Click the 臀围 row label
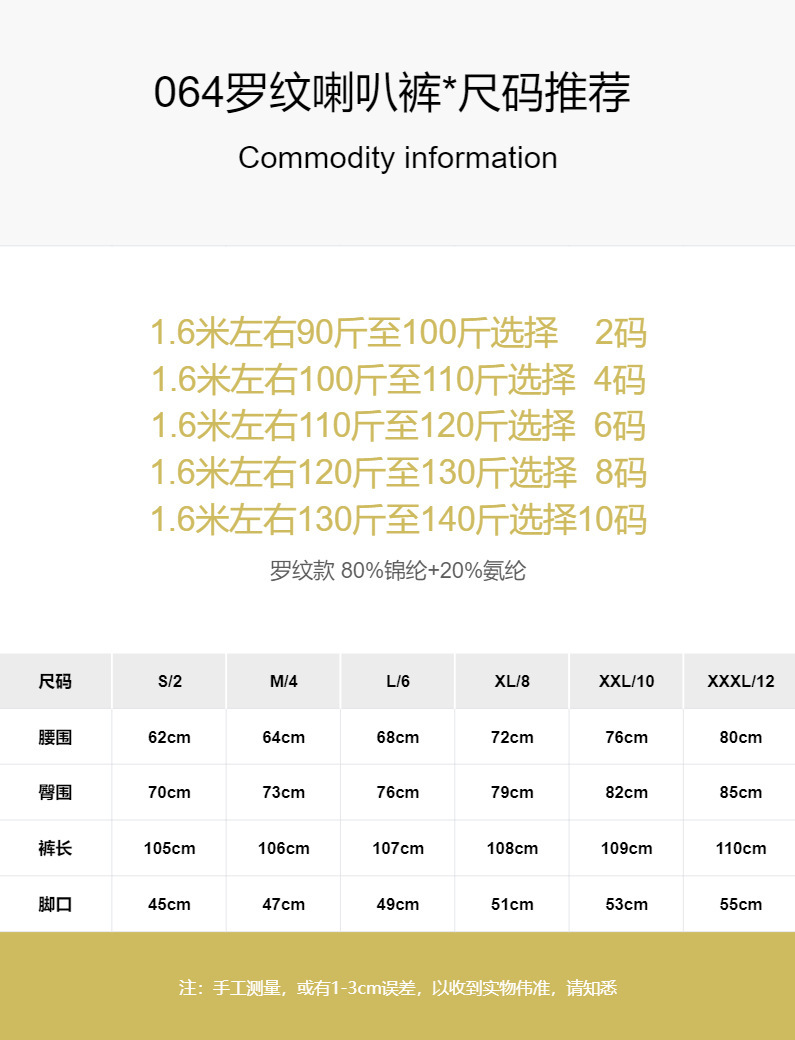Image resolution: width=795 pixels, height=1040 pixels. point(55,792)
